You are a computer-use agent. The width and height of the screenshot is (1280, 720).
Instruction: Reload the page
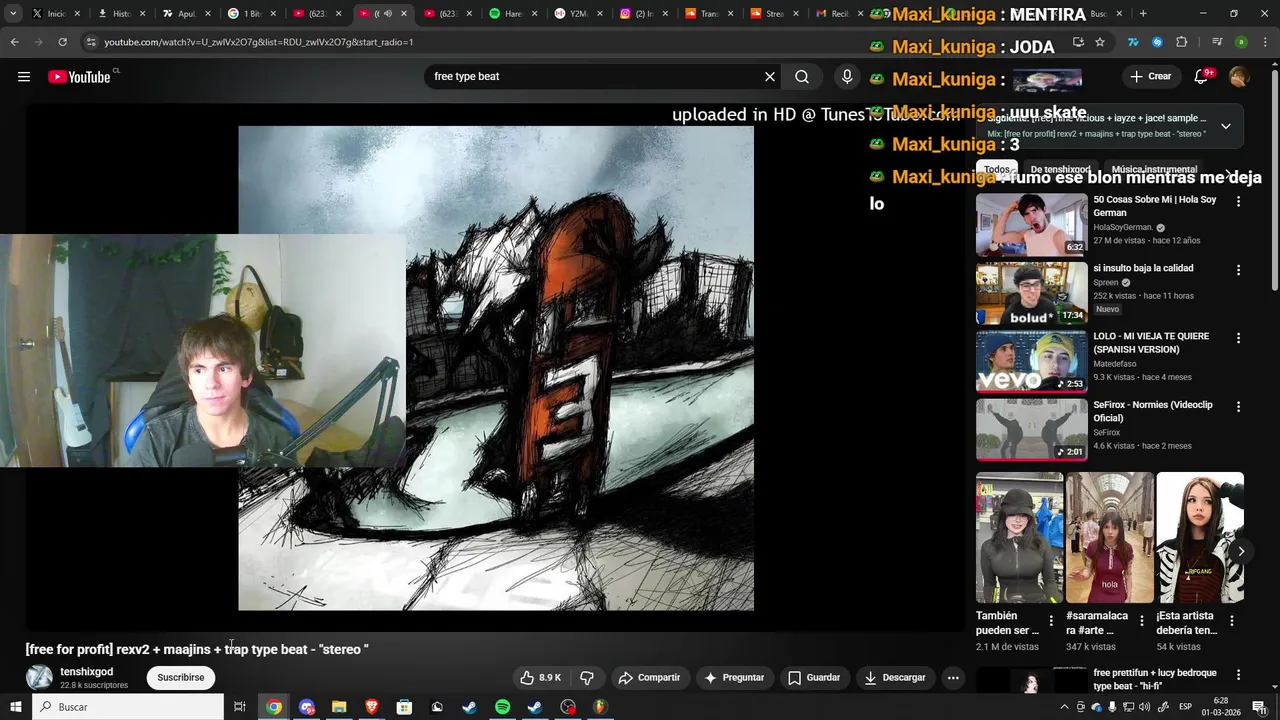(62, 42)
